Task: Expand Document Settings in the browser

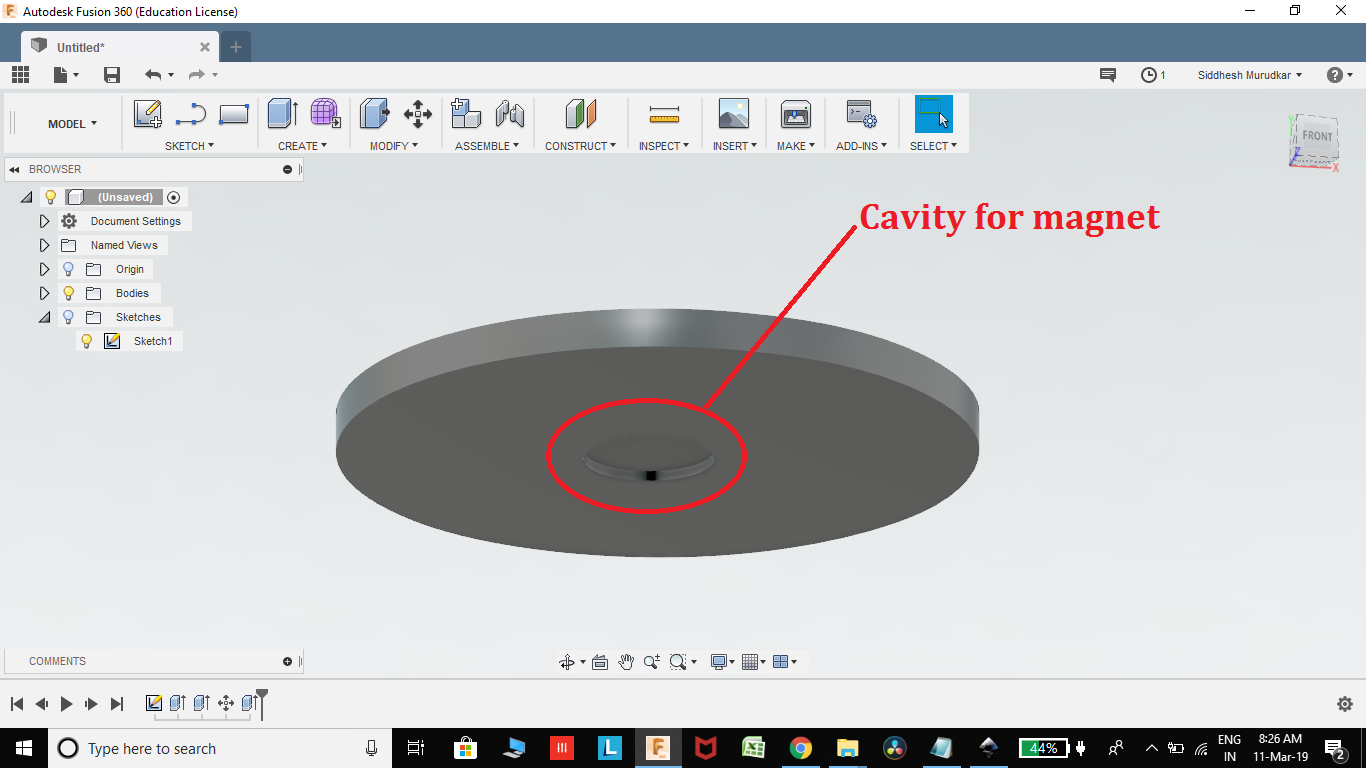Action: [44, 220]
